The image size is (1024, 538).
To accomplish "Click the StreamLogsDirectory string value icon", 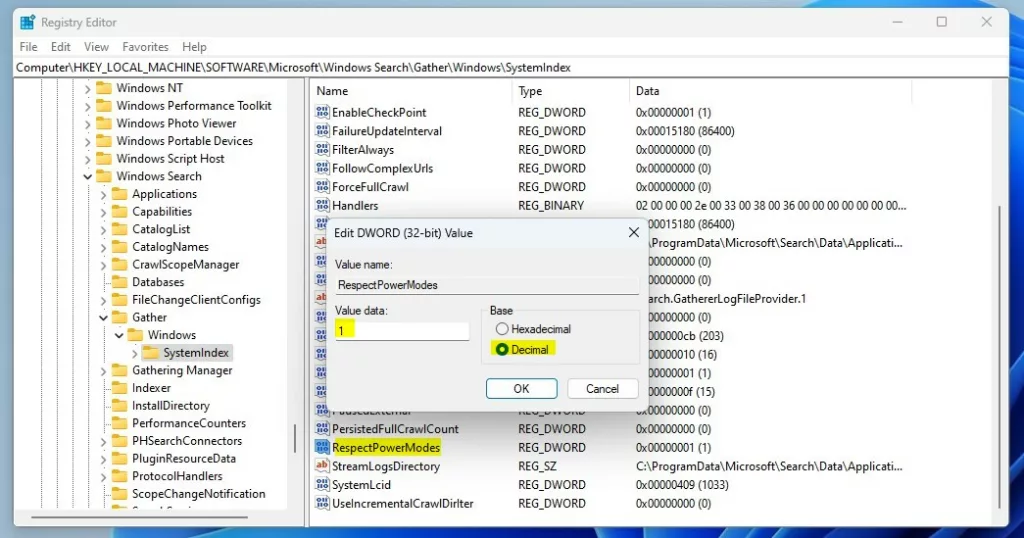I will 322,466.
